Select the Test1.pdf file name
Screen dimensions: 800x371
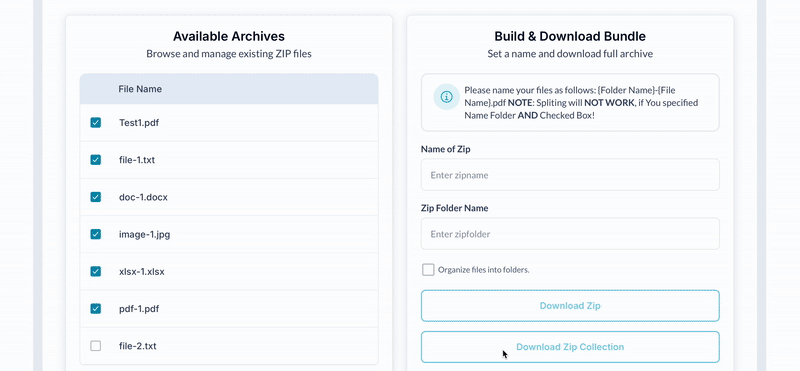point(139,123)
